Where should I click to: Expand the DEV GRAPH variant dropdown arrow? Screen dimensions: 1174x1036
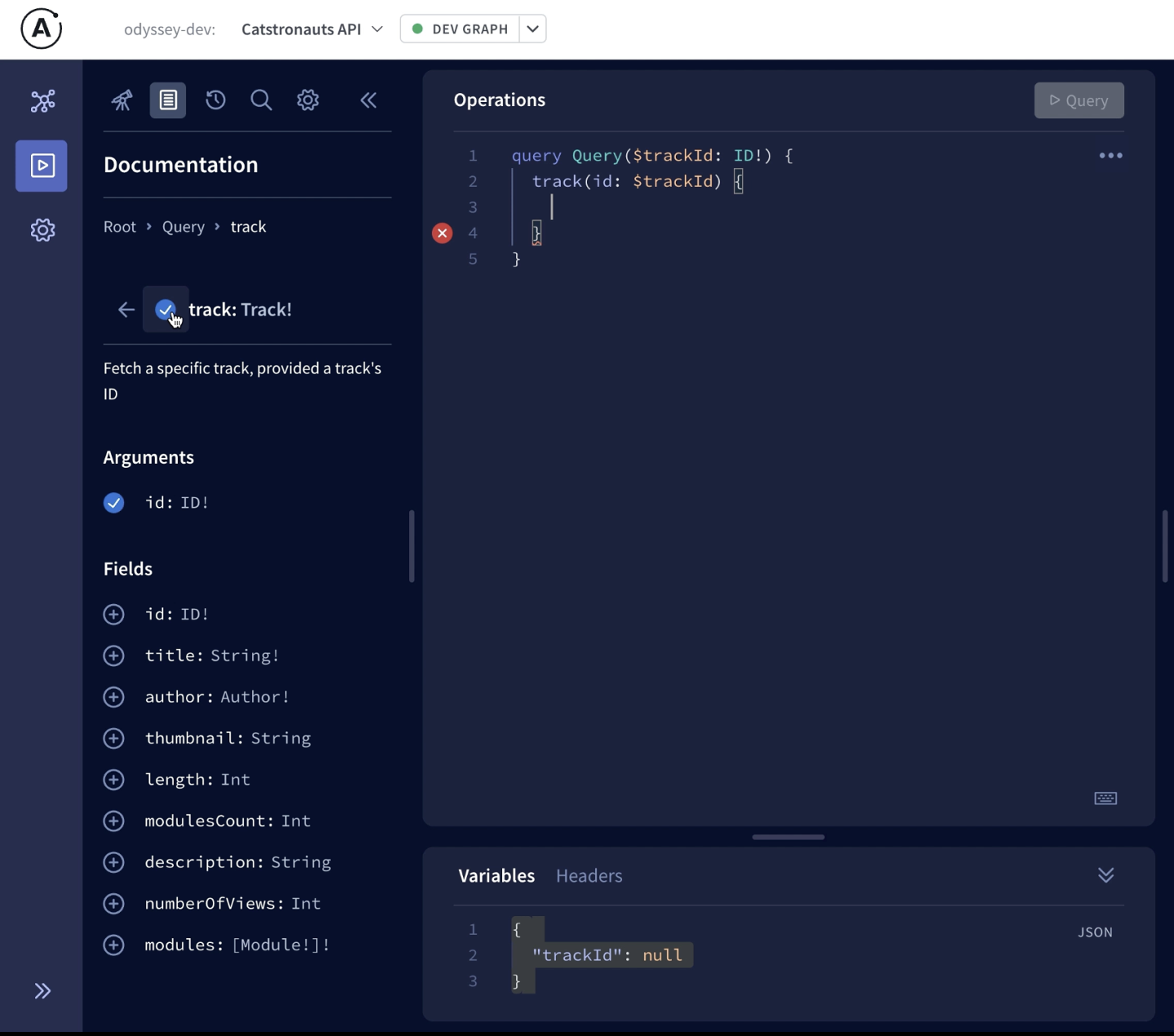point(532,29)
